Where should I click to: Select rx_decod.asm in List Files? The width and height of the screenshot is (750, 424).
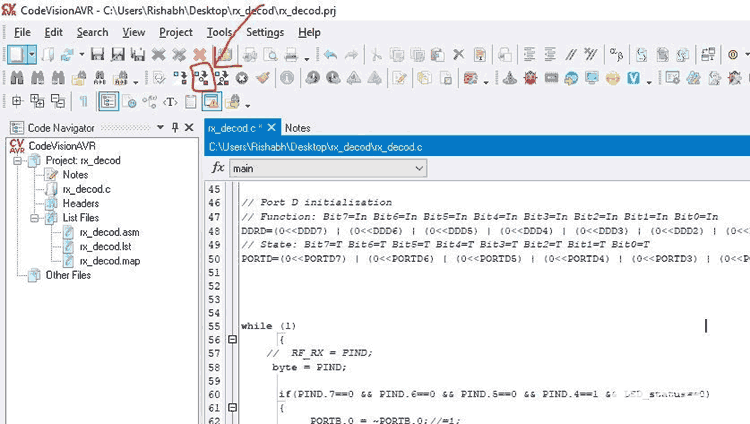click(110, 233)
